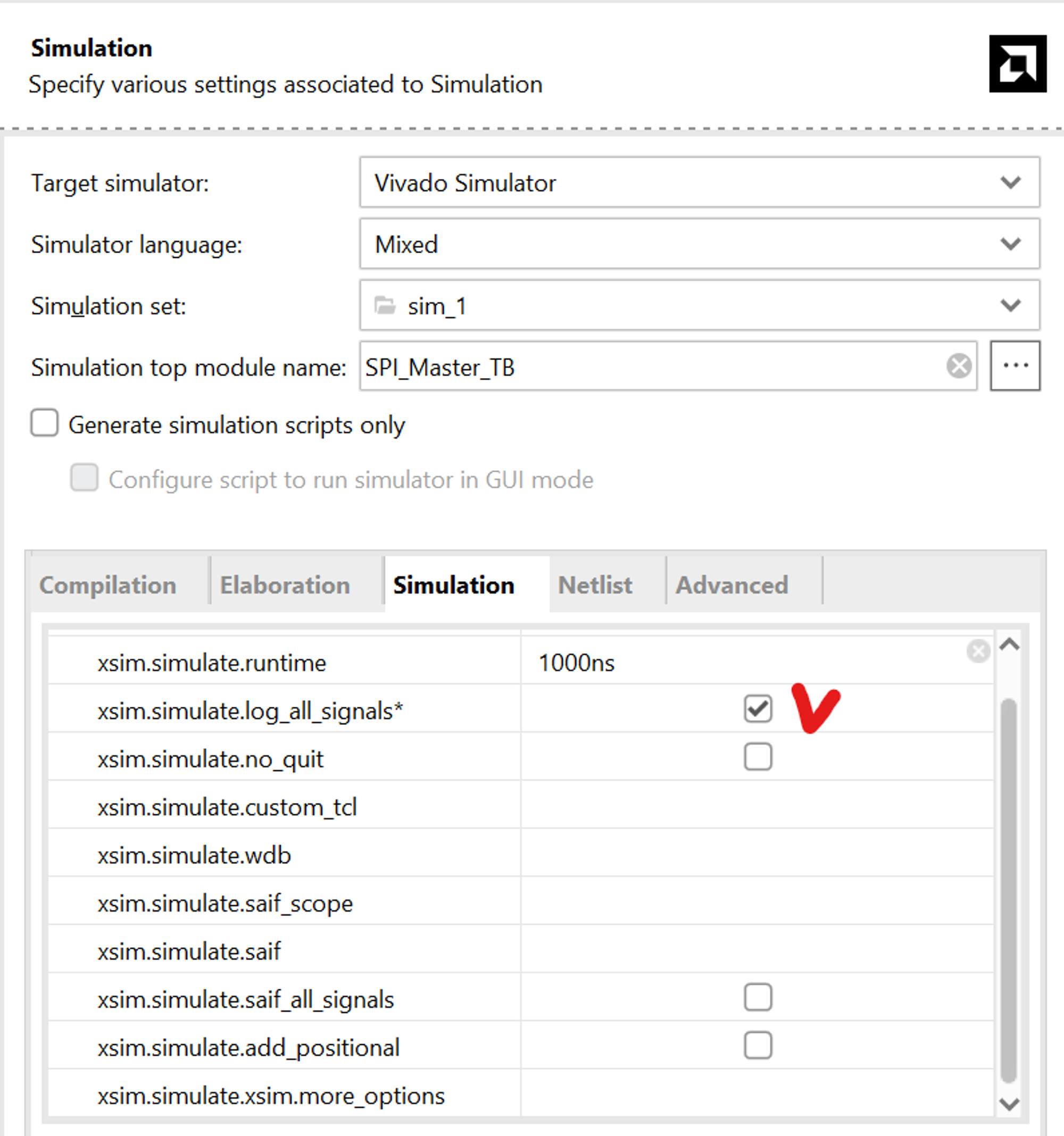The image size is (1064, 1136).
Task: Clear the xsim.simulate.runtime value
Action: [978, 651]
